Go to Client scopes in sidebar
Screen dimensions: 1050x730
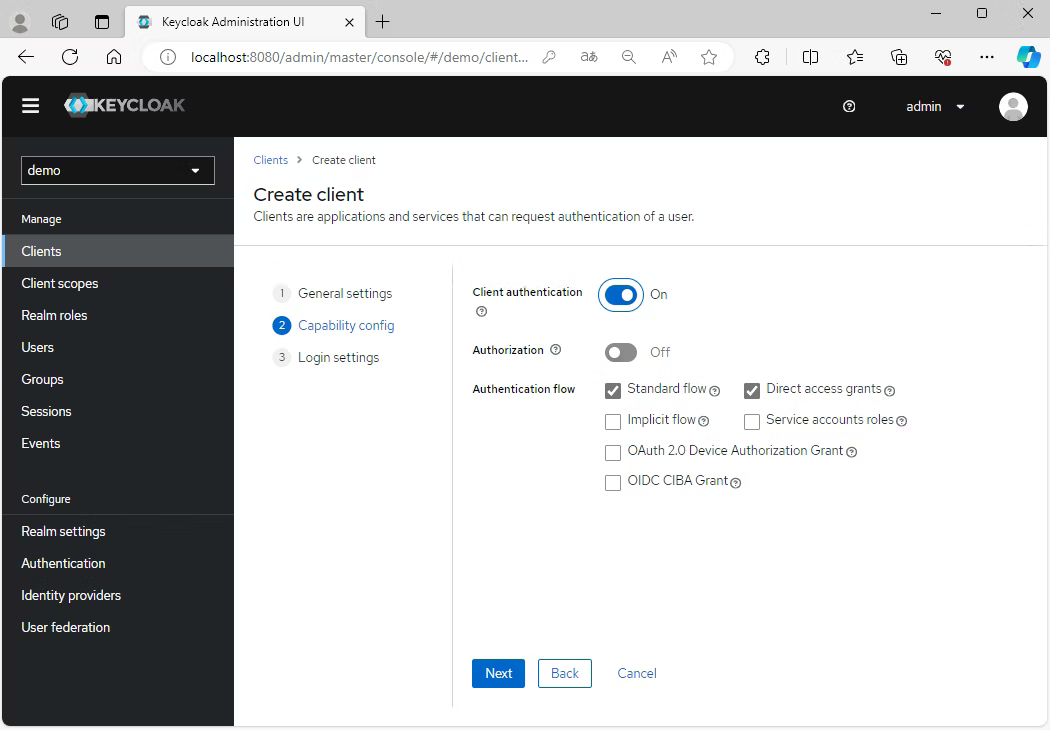coord(60,283)
